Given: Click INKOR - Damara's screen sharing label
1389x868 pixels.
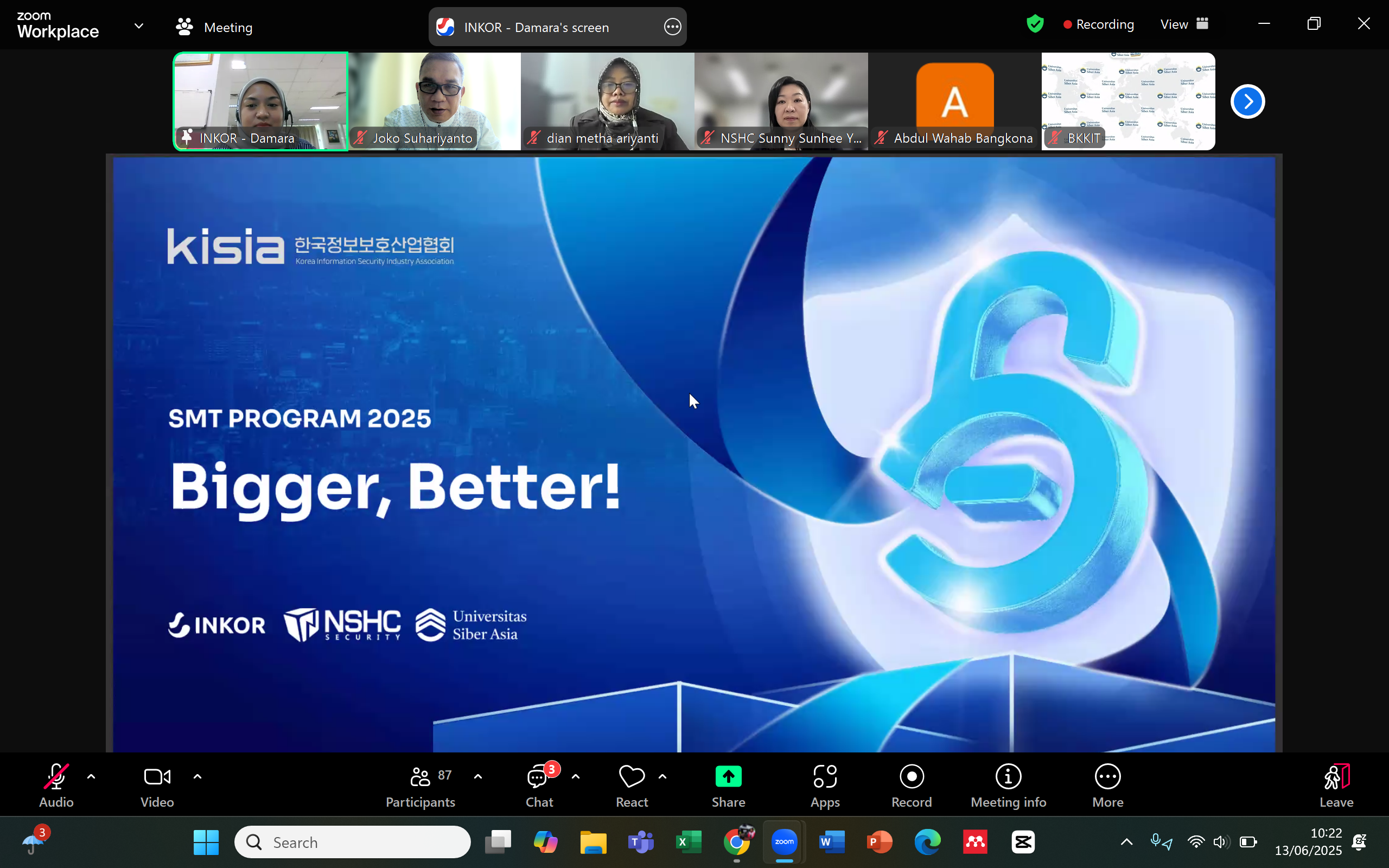Looking at the screenshot, I should (x=536, y=27).
